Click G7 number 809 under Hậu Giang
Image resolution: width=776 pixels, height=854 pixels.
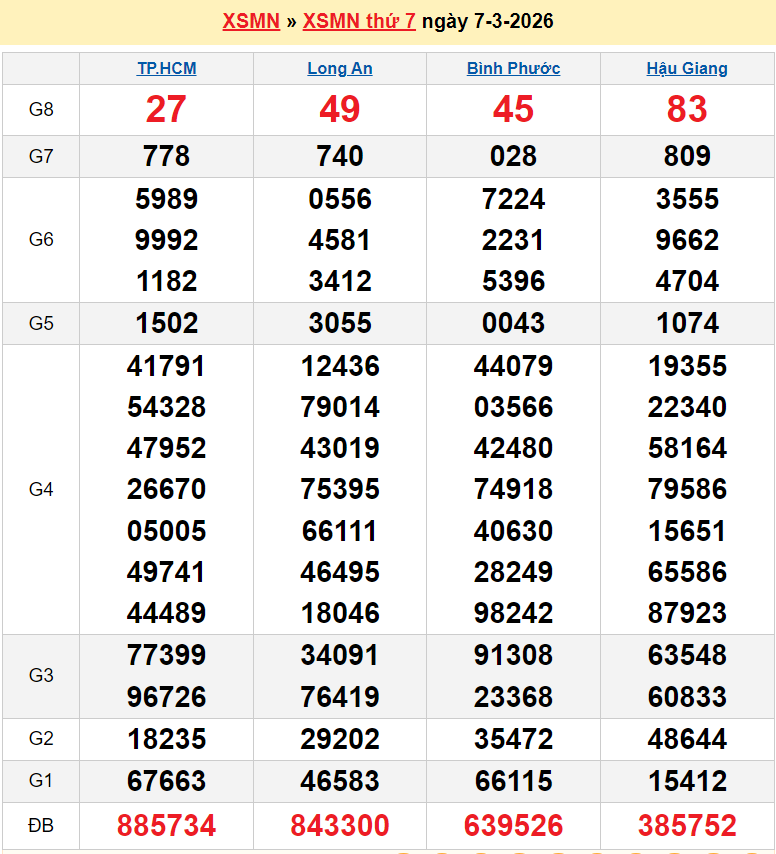(x=687, y=156)
